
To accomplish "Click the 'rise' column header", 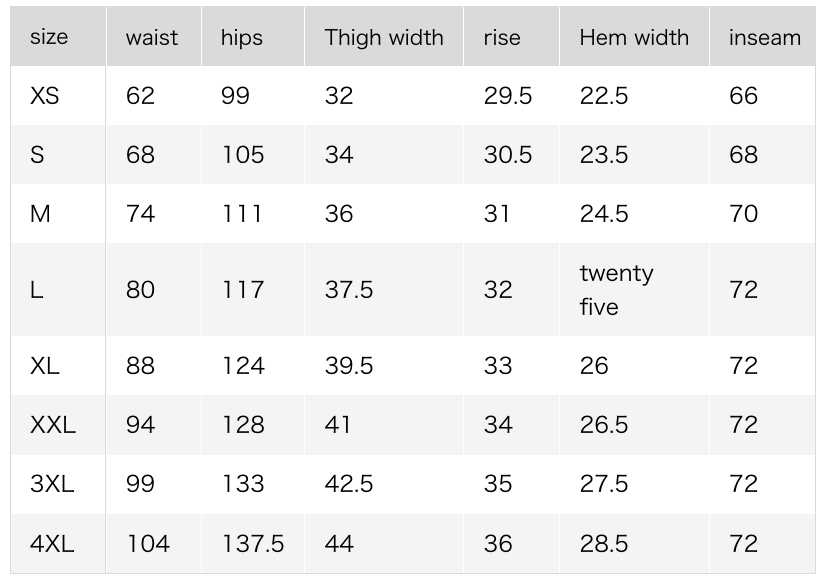I will [x=512, y=37].
